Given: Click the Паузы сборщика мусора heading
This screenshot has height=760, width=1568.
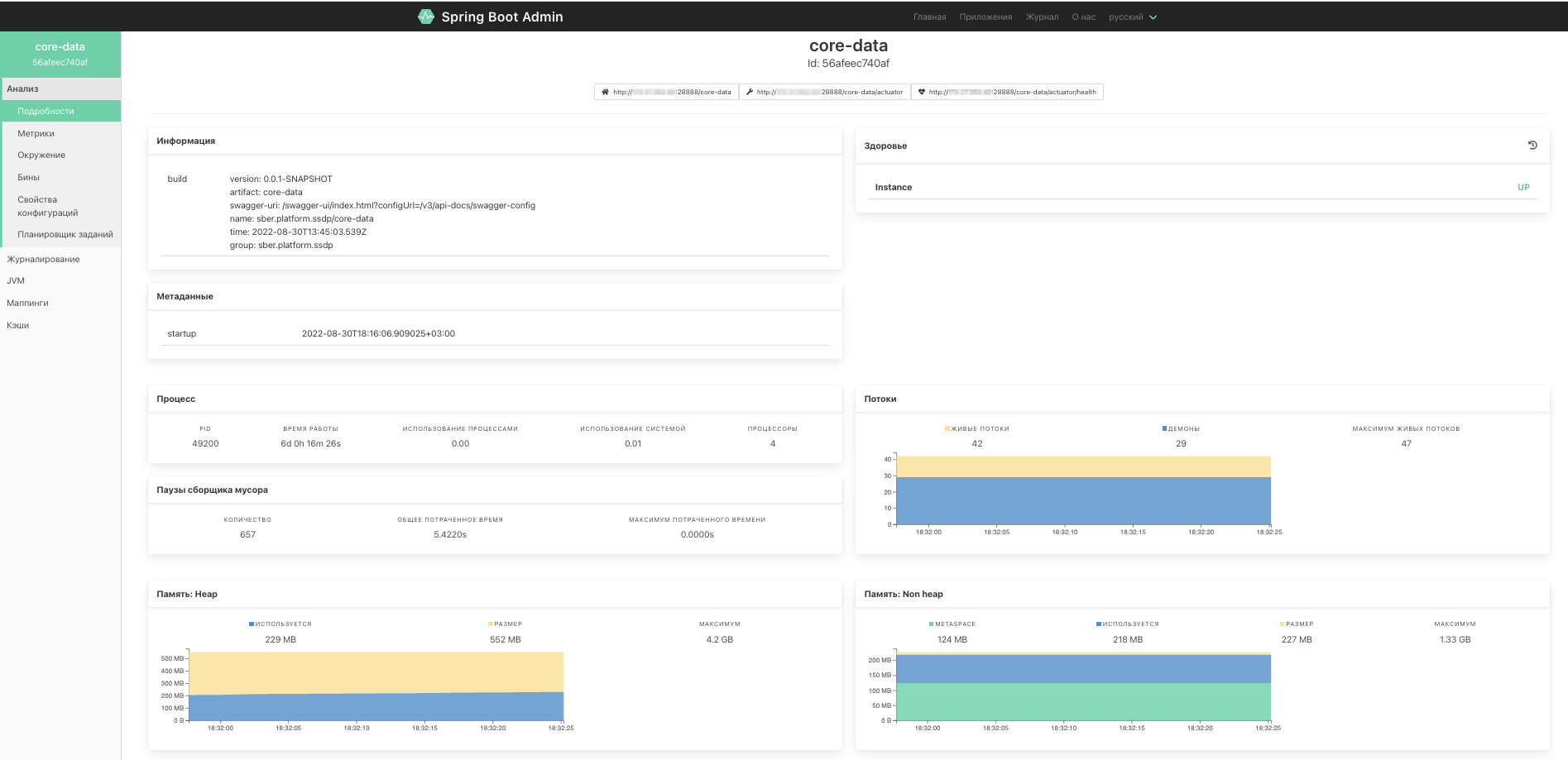Looking at the screenshot, I should click(212, 490).
